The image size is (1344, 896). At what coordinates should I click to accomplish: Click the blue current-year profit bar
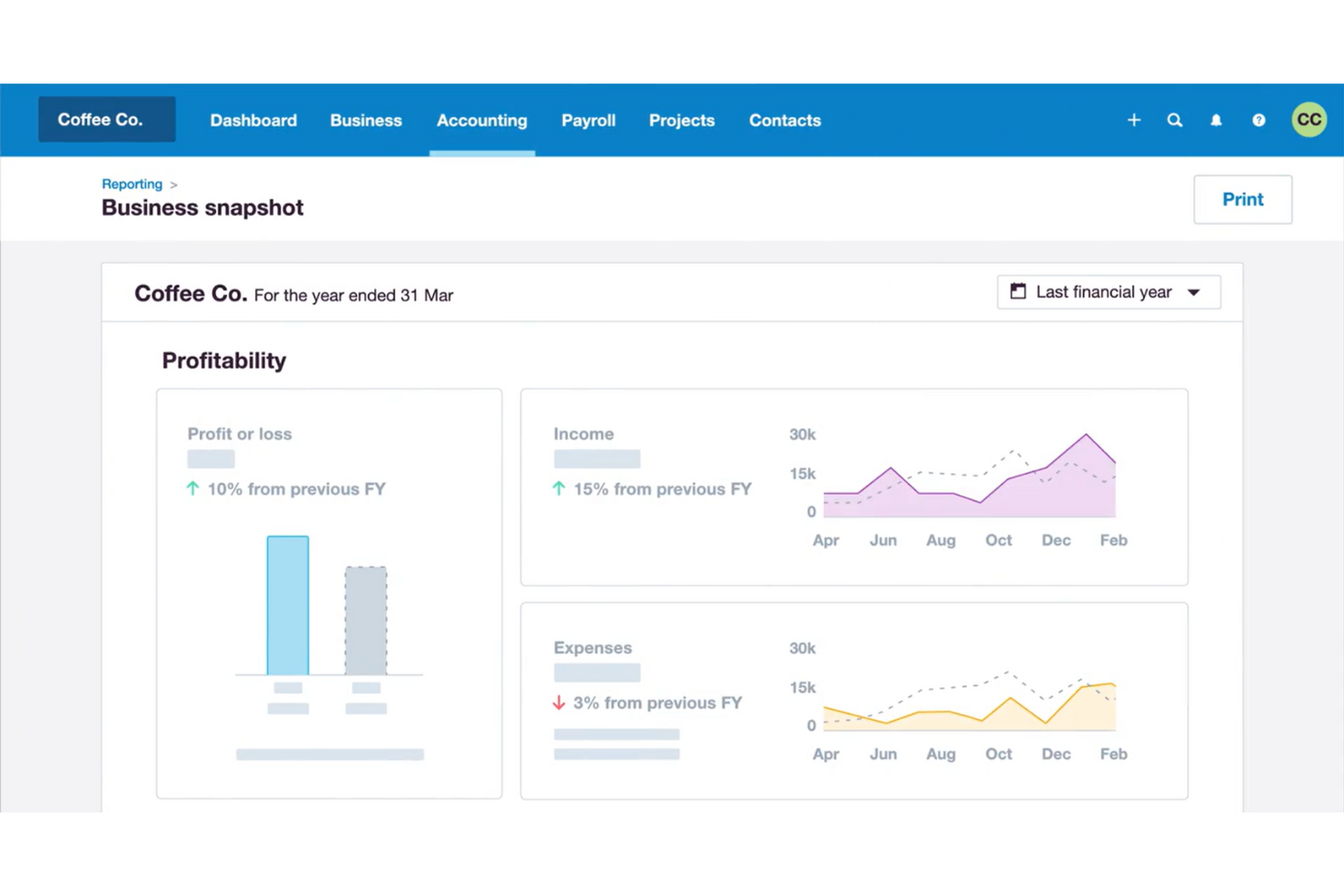tap(287, 604)
